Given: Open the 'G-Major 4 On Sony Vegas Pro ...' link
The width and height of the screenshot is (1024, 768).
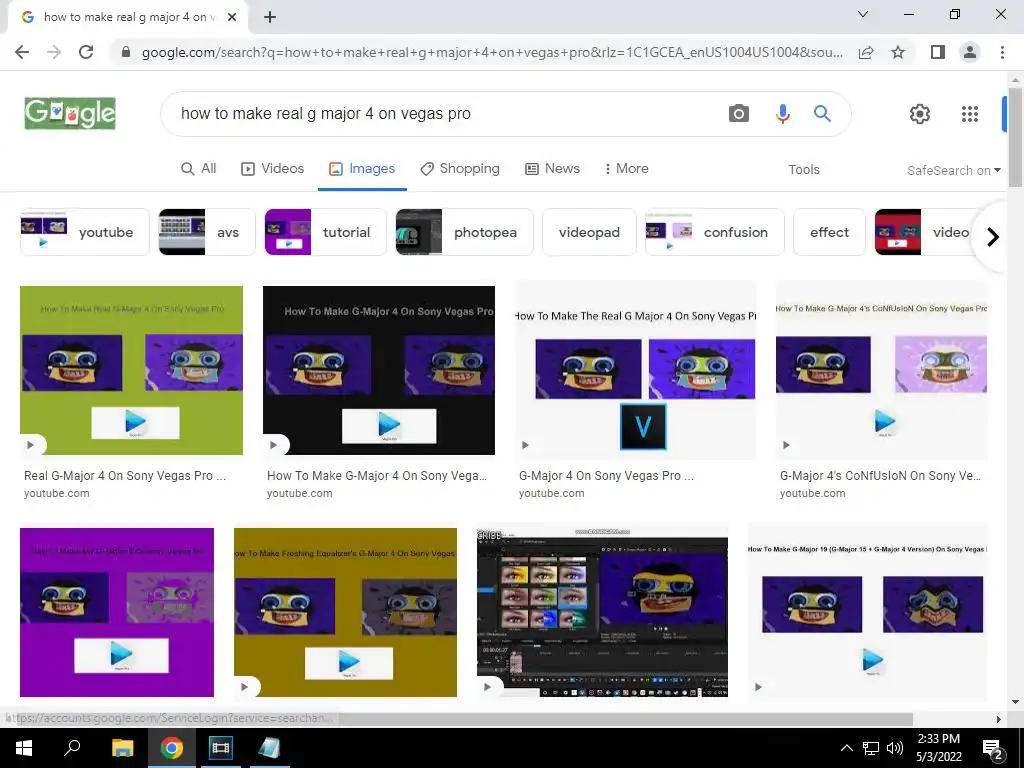Looking at the screenshot, I should (606, 476).
